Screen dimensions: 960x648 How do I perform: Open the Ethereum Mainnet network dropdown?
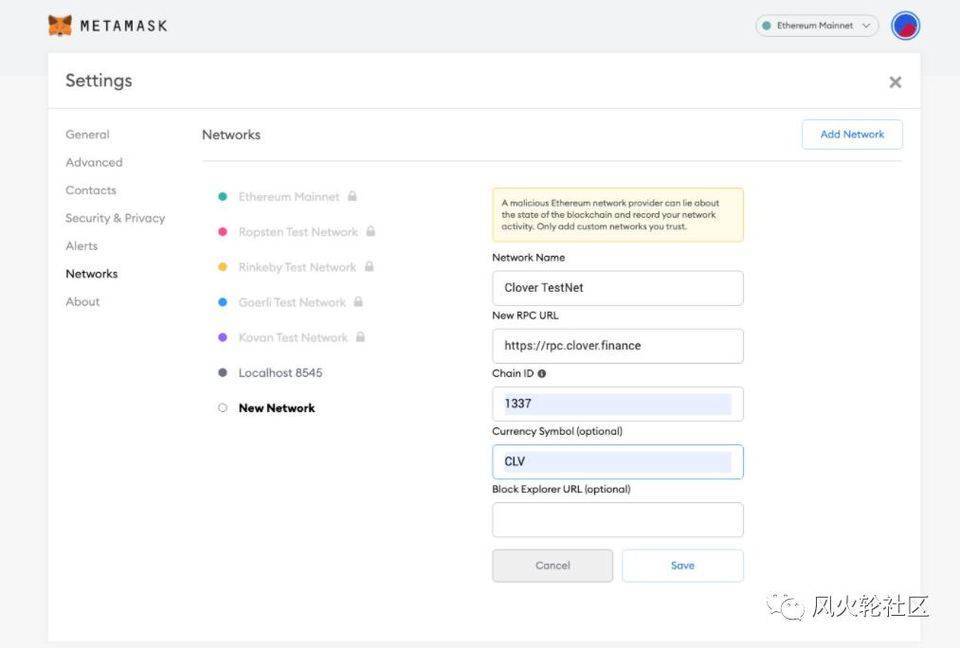[x=817, y=26]
